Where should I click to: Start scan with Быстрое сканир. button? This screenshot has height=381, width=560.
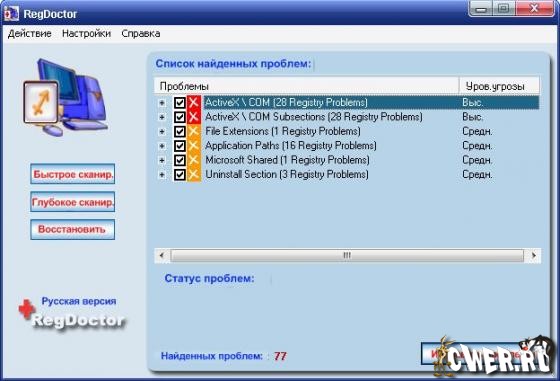(72, 174)
